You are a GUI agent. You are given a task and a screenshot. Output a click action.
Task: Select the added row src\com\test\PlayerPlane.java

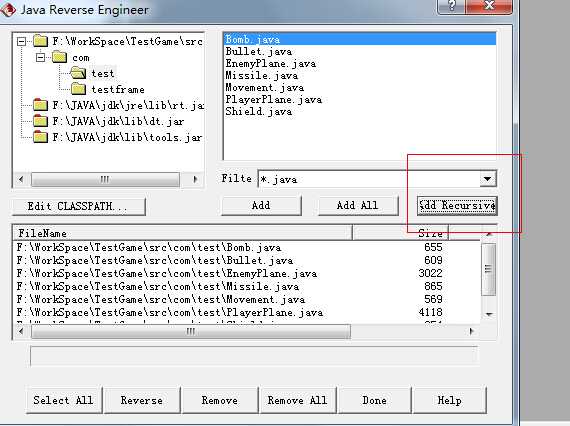247,313
